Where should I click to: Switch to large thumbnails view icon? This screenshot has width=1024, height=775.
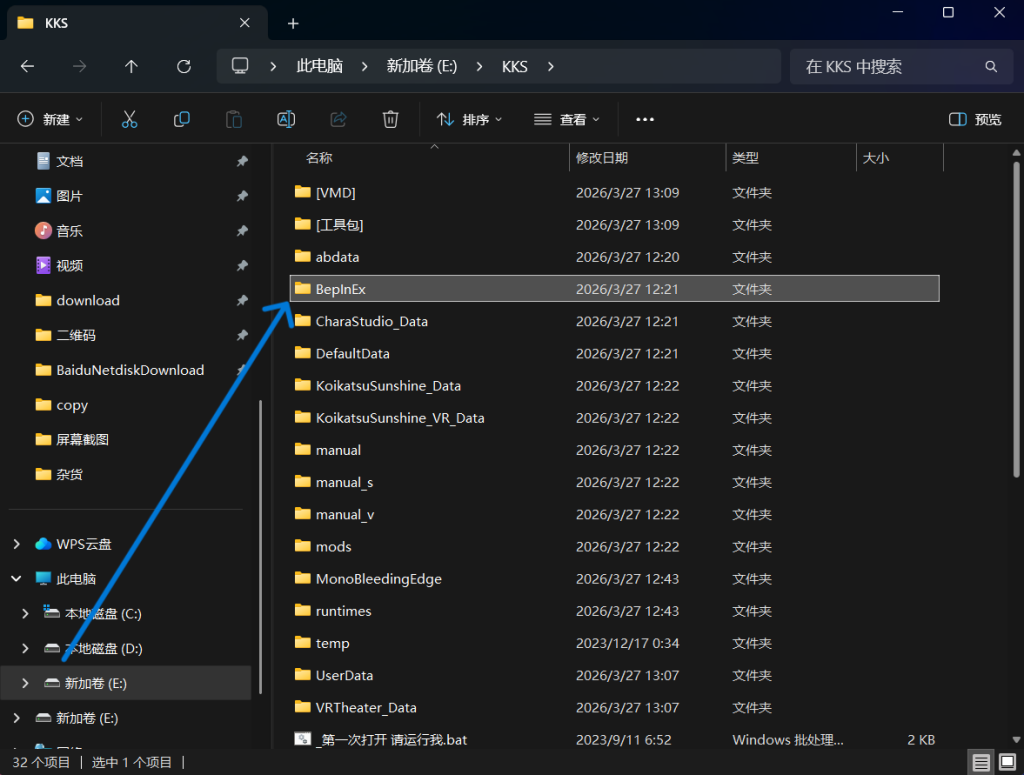pyautogui.click(x=1007, y=762)
